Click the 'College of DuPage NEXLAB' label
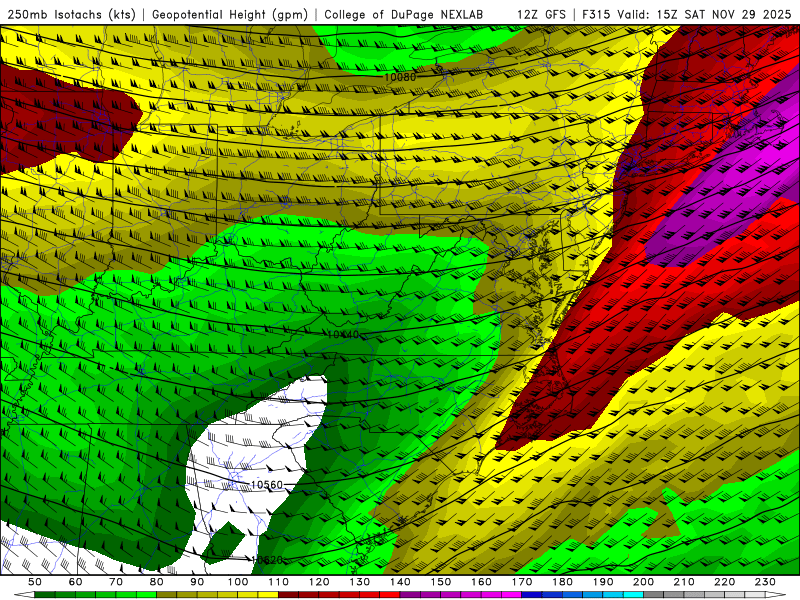This screenshot has width=800, height=600. coord(404,14)
